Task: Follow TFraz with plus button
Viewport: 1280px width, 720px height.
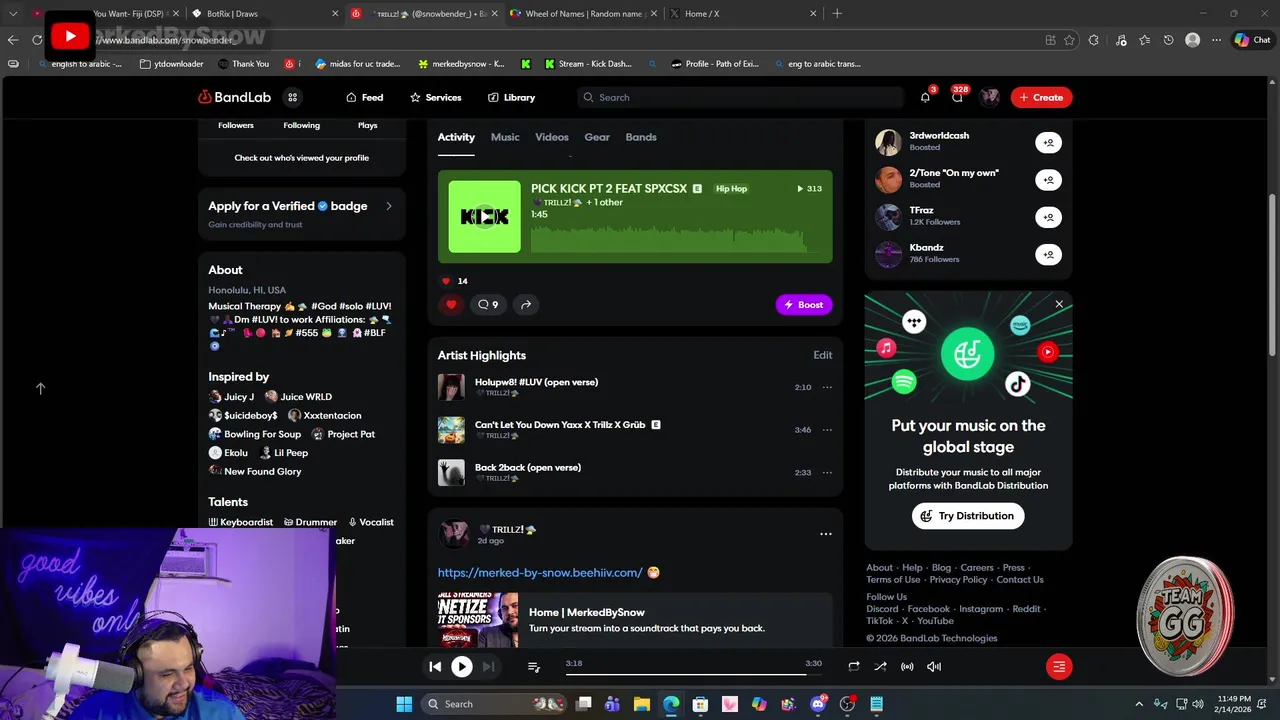Action: (x=1048, y=217)
